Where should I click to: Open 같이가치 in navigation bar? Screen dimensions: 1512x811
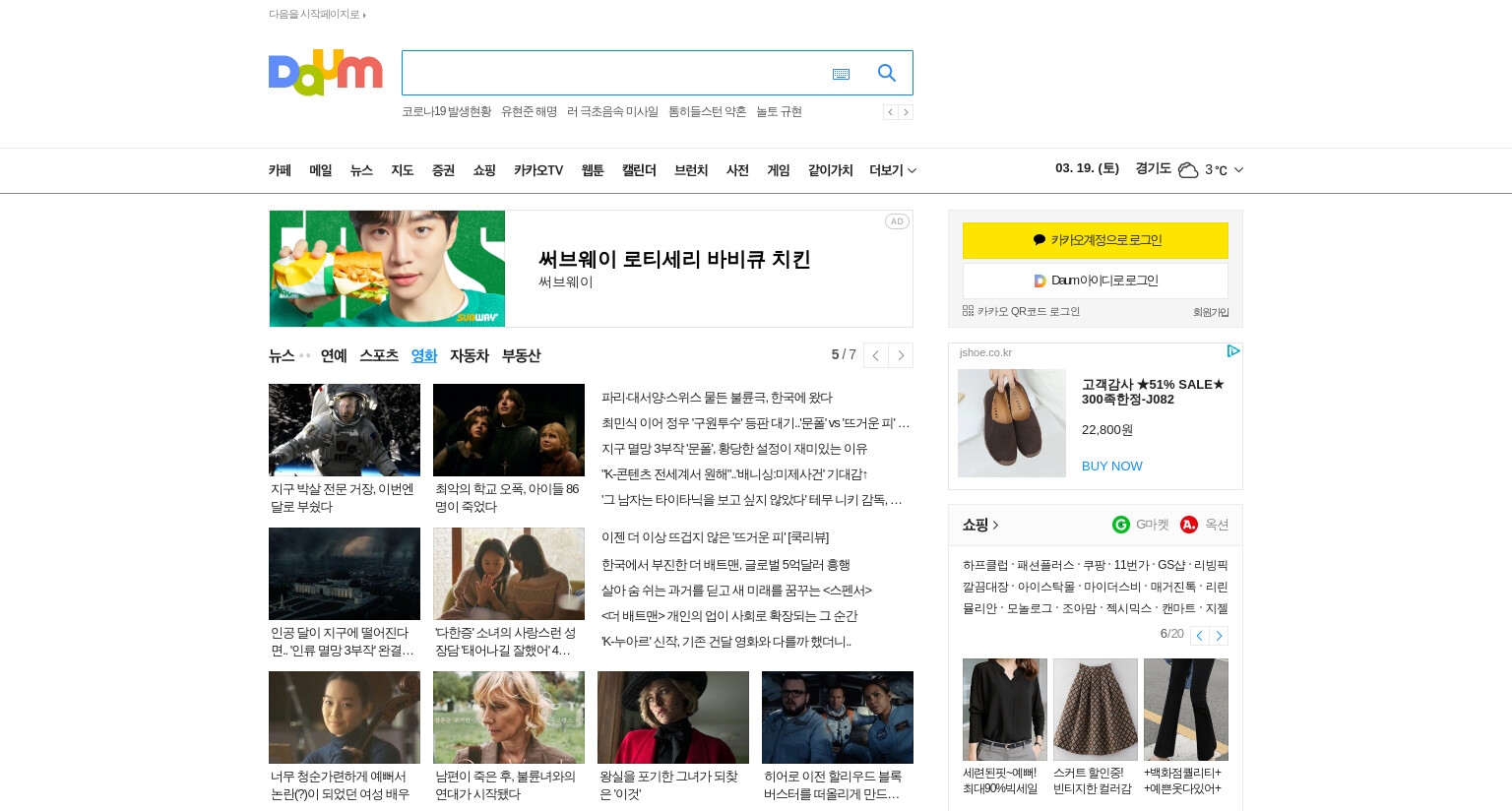click(831, 170)
